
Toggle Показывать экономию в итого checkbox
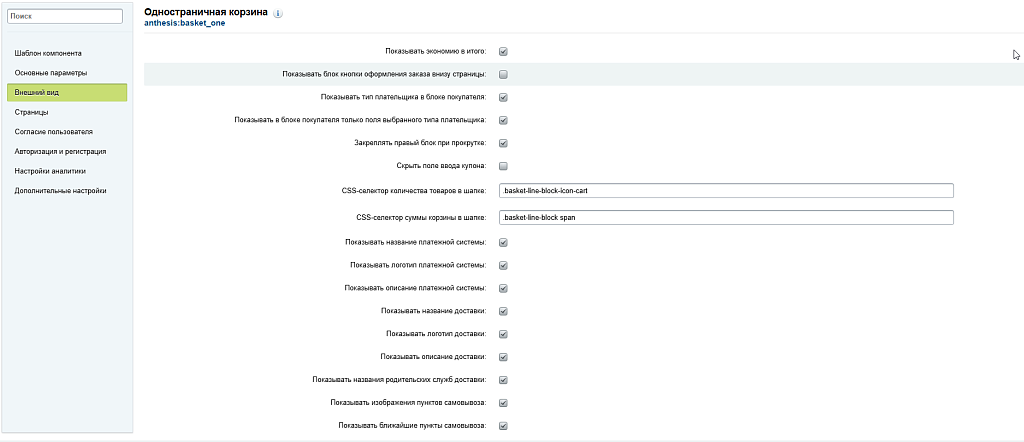pos(504,52)
